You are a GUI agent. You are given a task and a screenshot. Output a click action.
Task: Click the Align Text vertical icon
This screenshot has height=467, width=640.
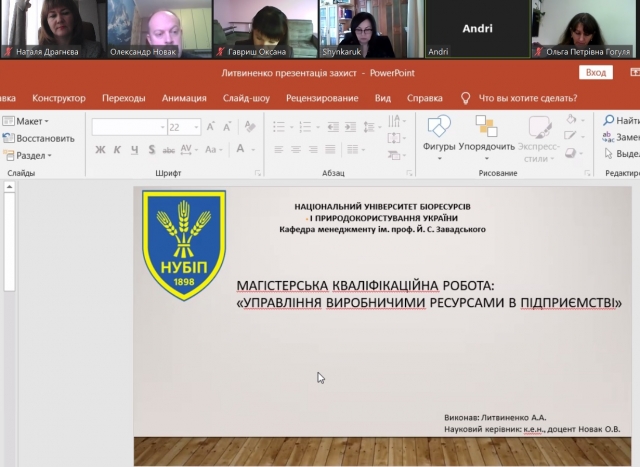click(394, 138)
